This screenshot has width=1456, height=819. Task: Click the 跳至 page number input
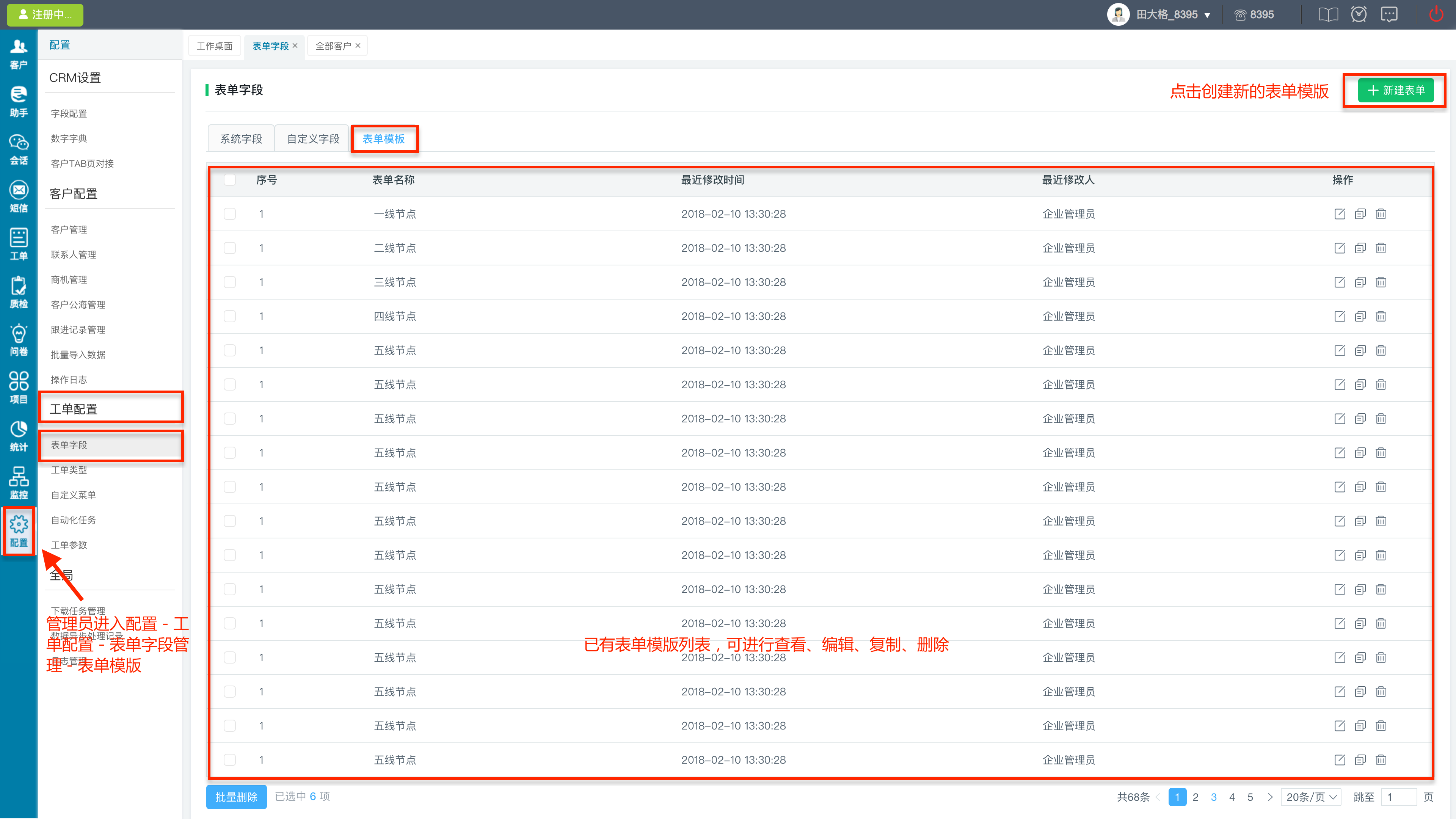coord(1398,797)
